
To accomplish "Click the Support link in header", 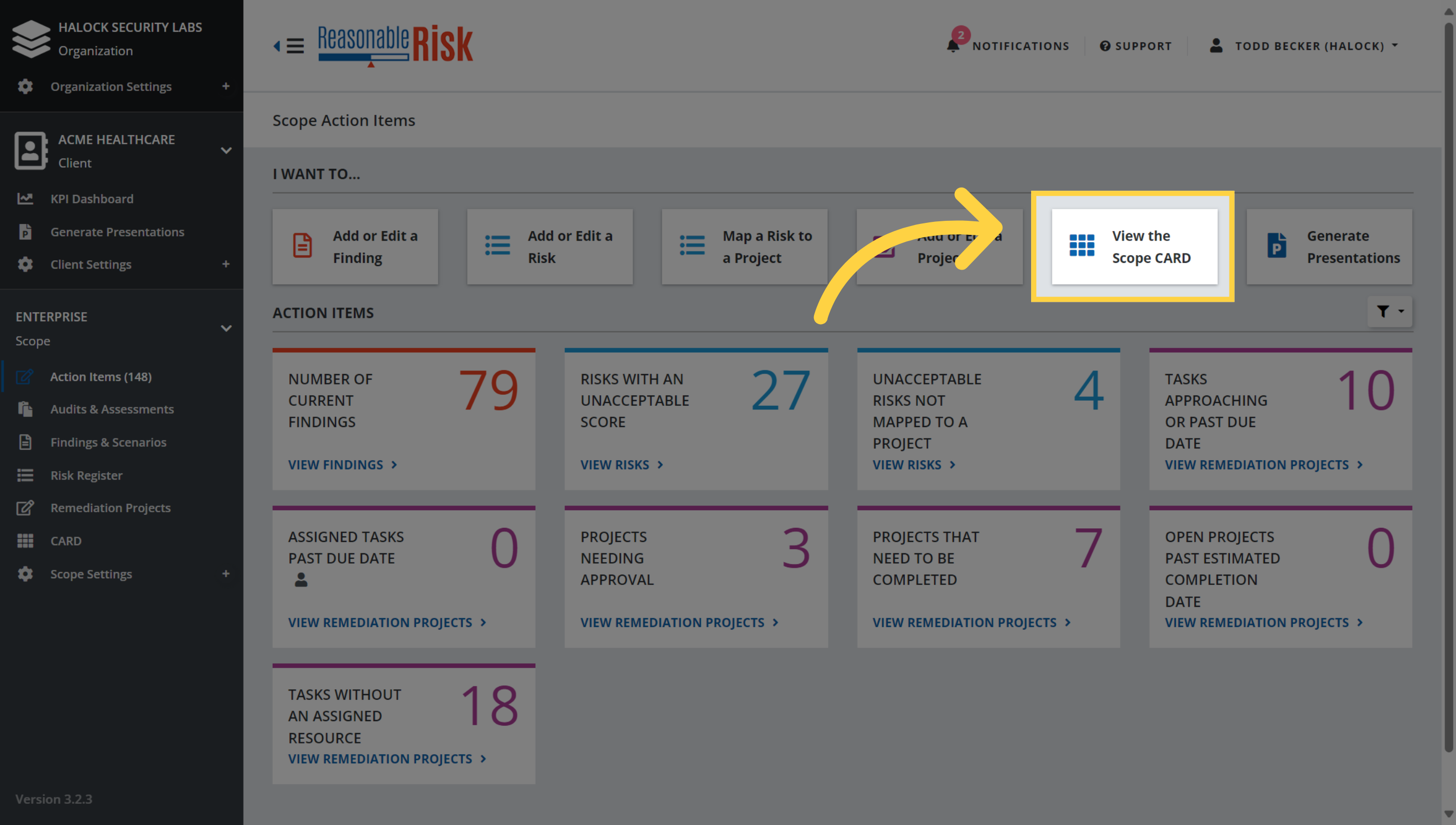I will tap(1136, 46).
